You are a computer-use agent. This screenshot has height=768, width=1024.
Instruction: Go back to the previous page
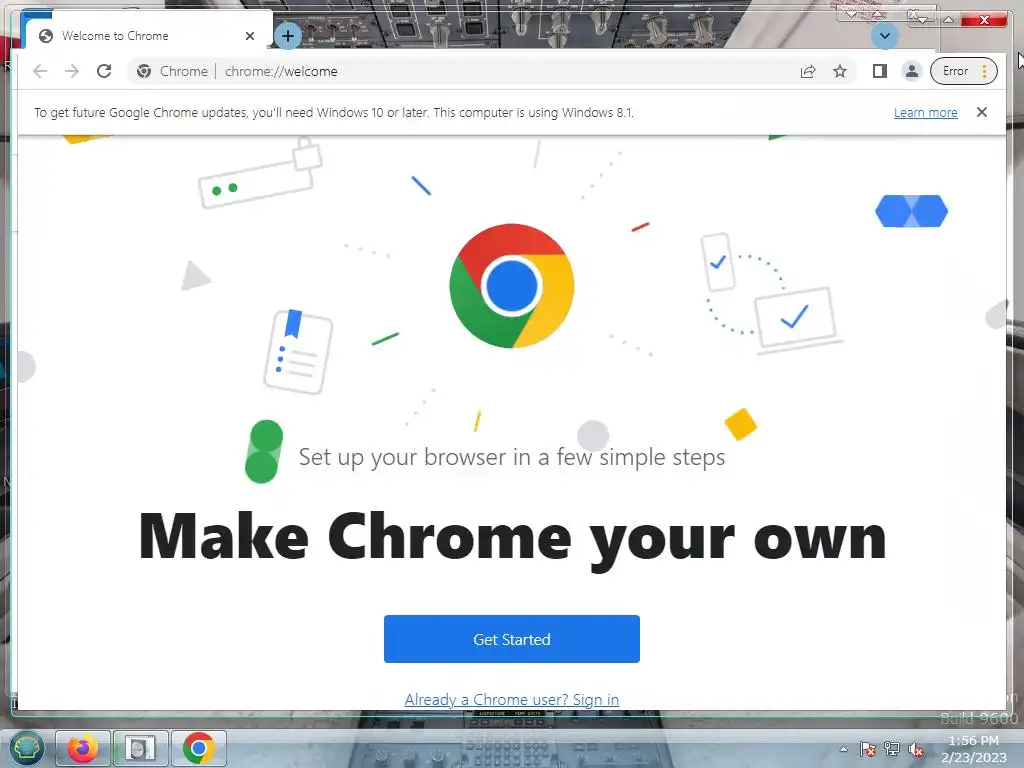(40, 71)
